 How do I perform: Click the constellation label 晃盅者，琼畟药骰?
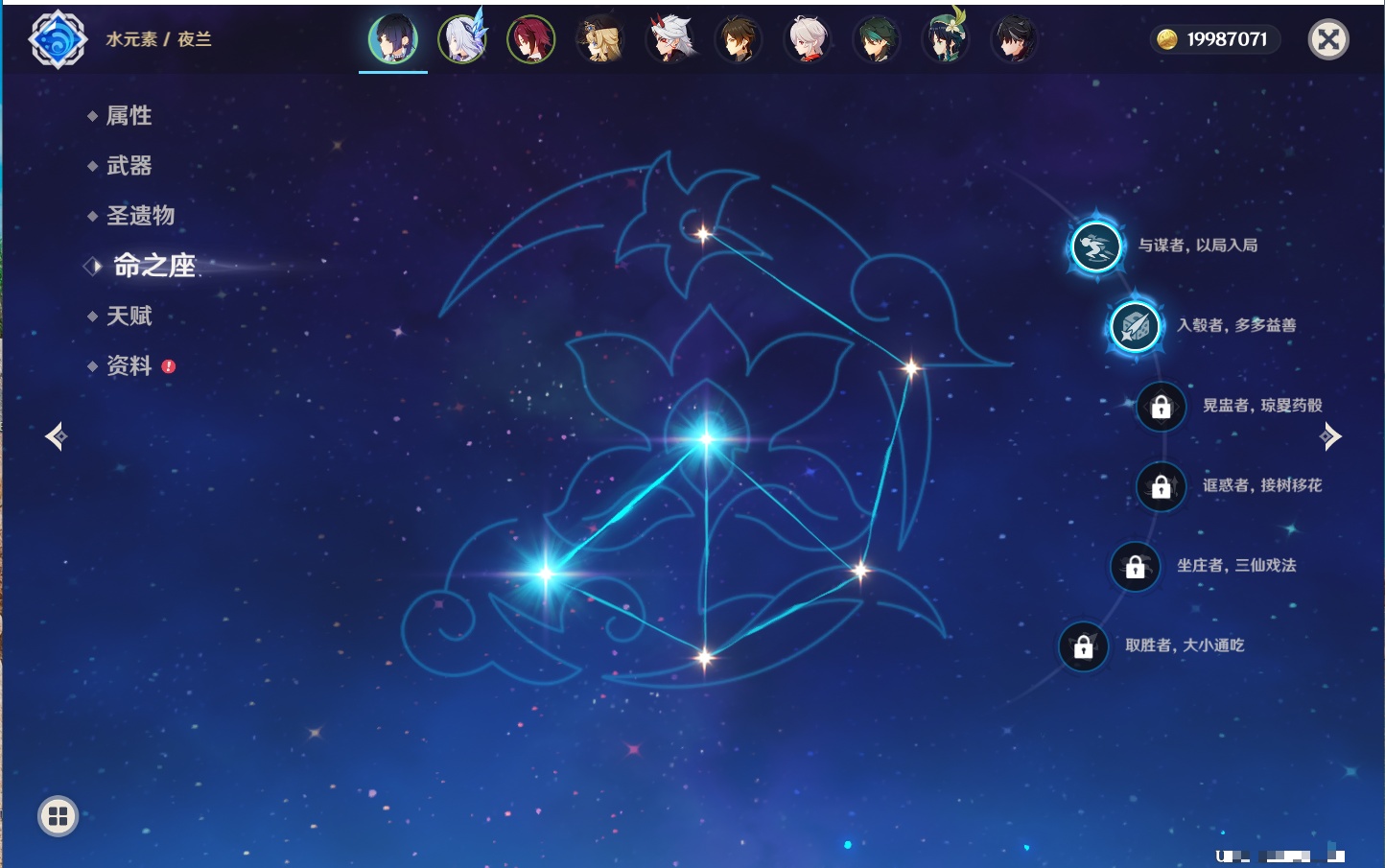[x=1262, y=406]
